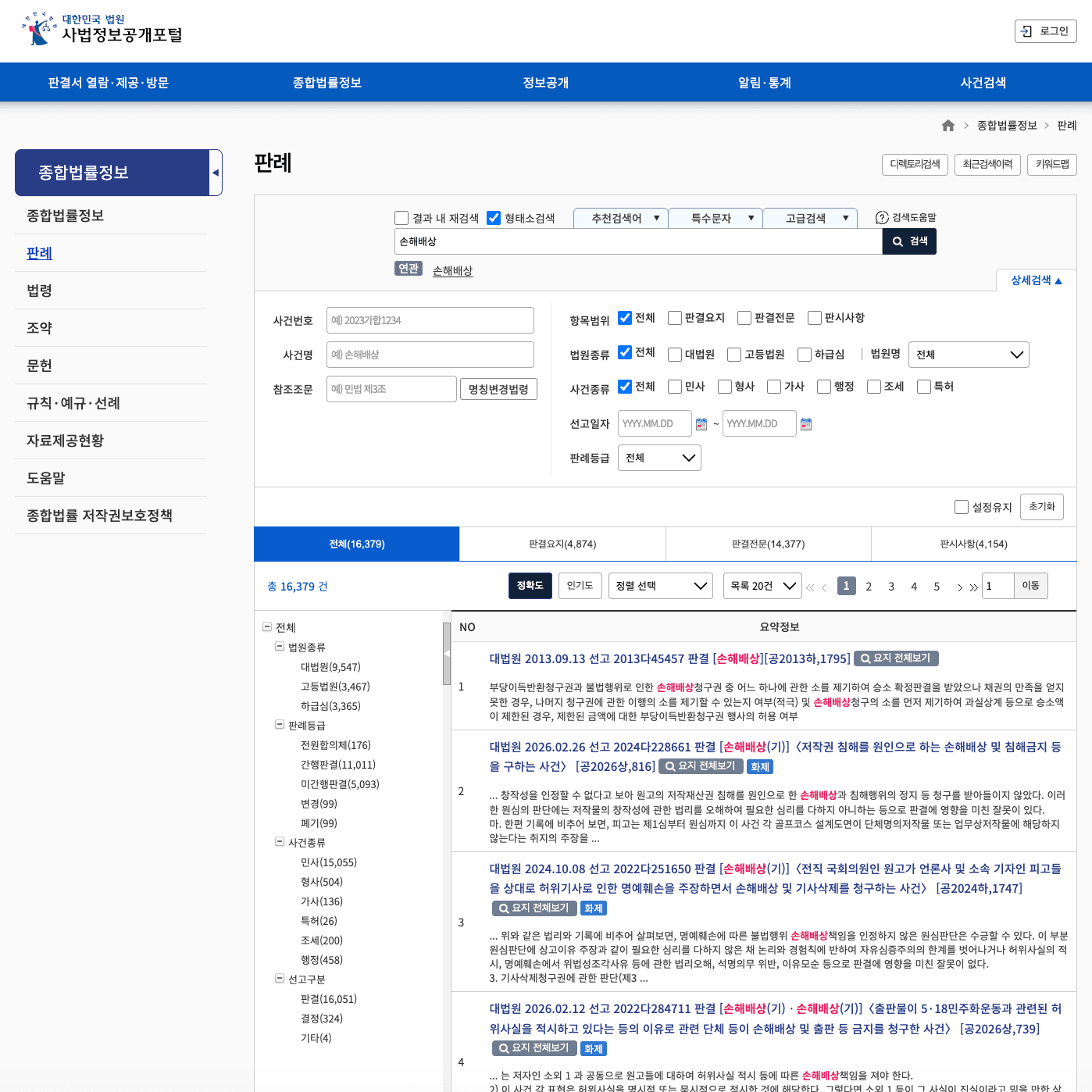This screenshot has width=1092, height=1092.
Task: Collapse the 법원종류 tree node
Action: tap(280, 647)
